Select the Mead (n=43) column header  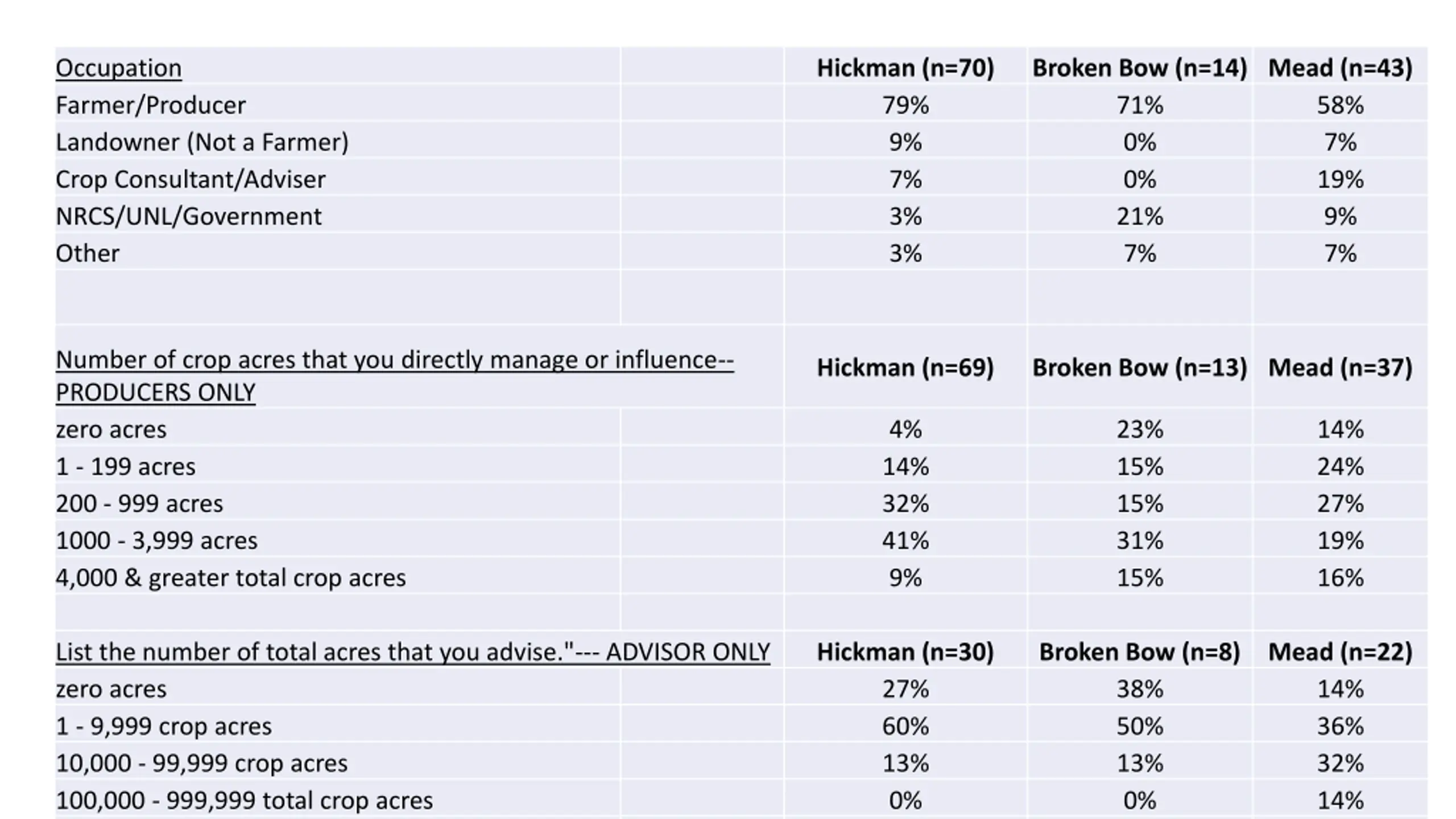1340,68
